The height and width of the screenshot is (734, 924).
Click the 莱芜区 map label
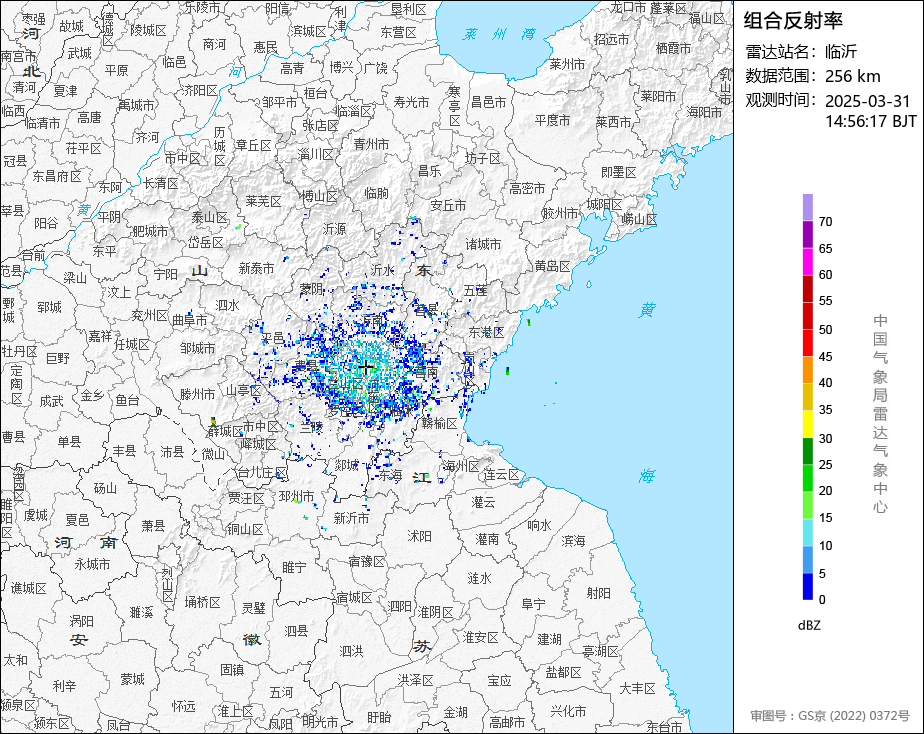(x=263, y=201)
